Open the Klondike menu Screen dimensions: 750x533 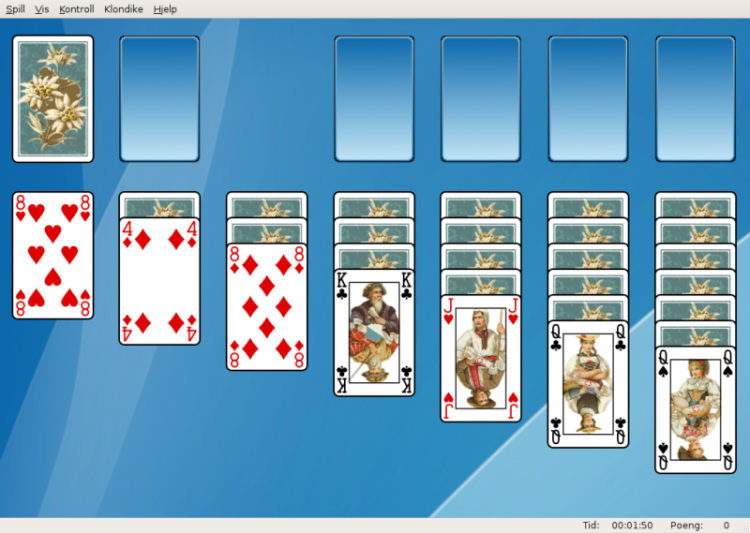tap(123, 9)
